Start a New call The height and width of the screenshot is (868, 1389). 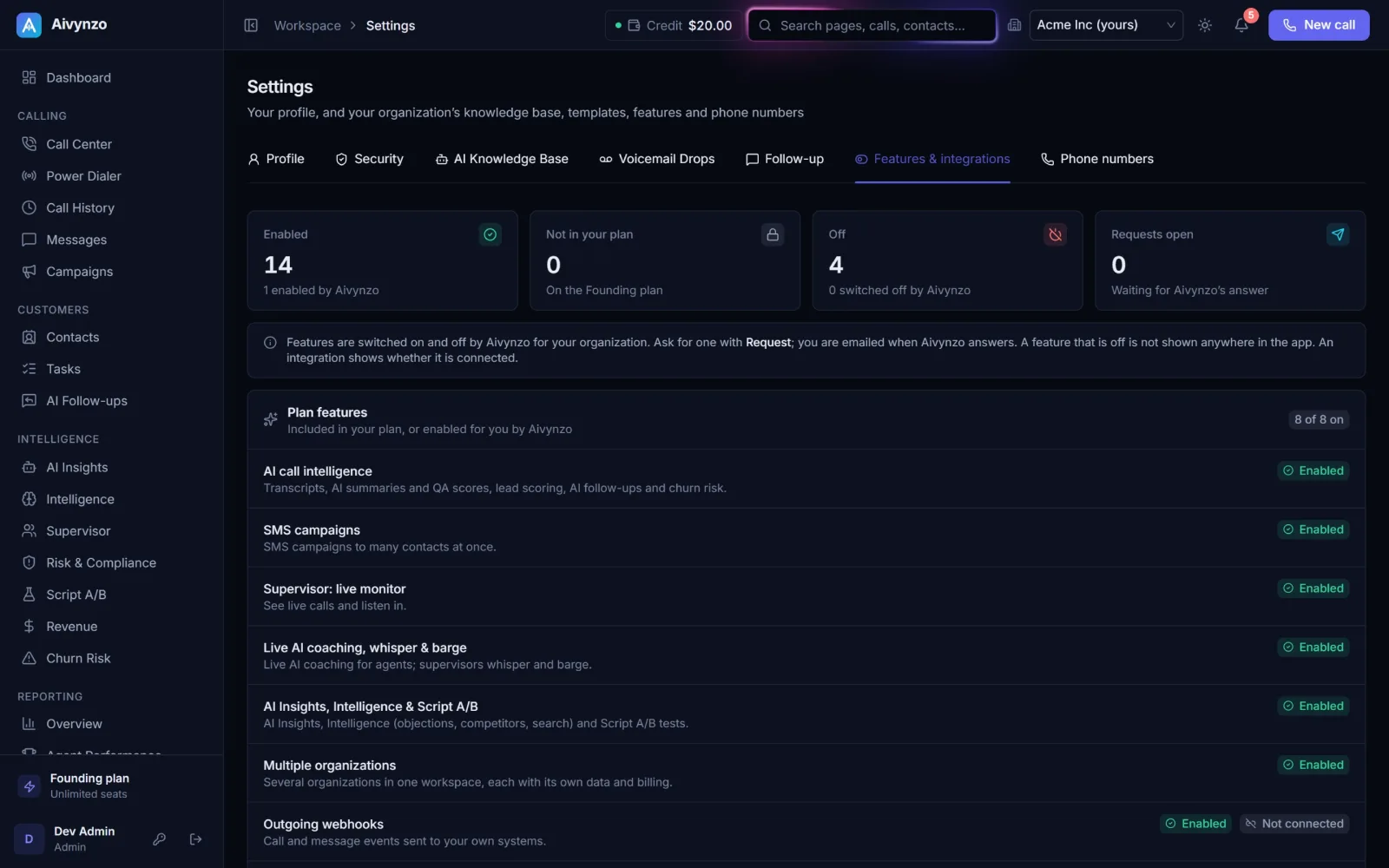1319,25
